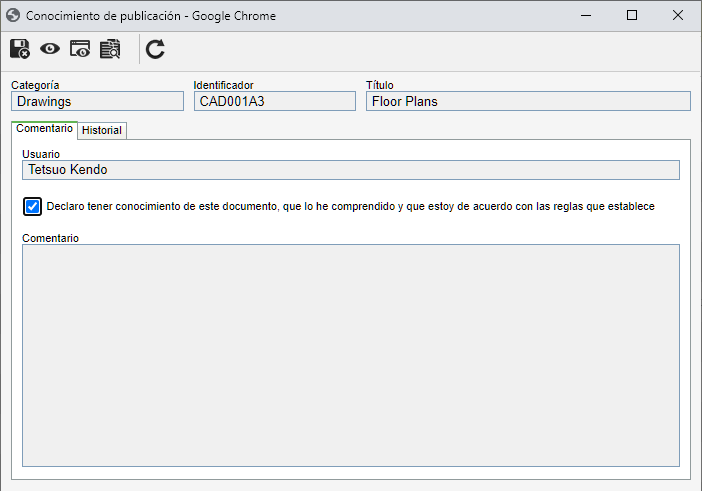Click the globe icon in the title bar

click(x=13, y=15)
